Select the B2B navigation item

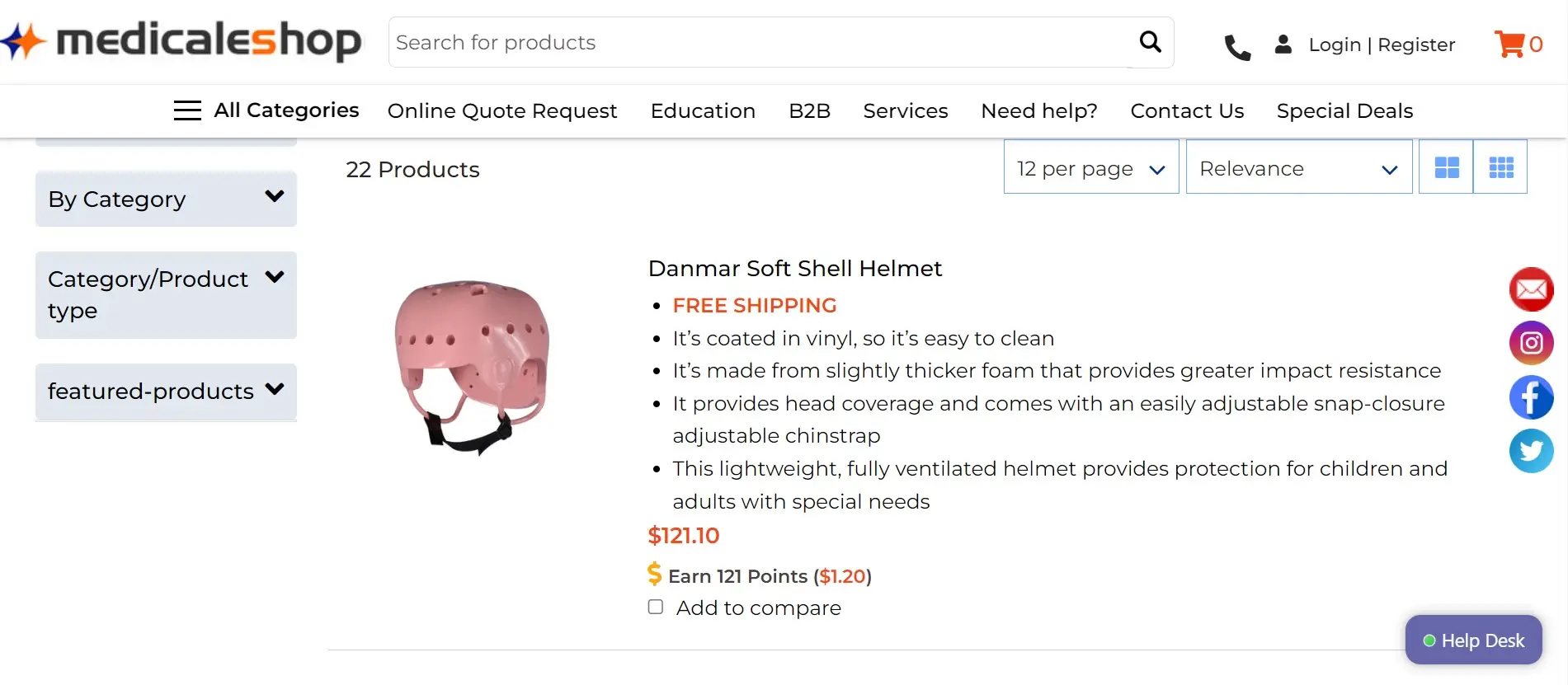coord(809,110)
